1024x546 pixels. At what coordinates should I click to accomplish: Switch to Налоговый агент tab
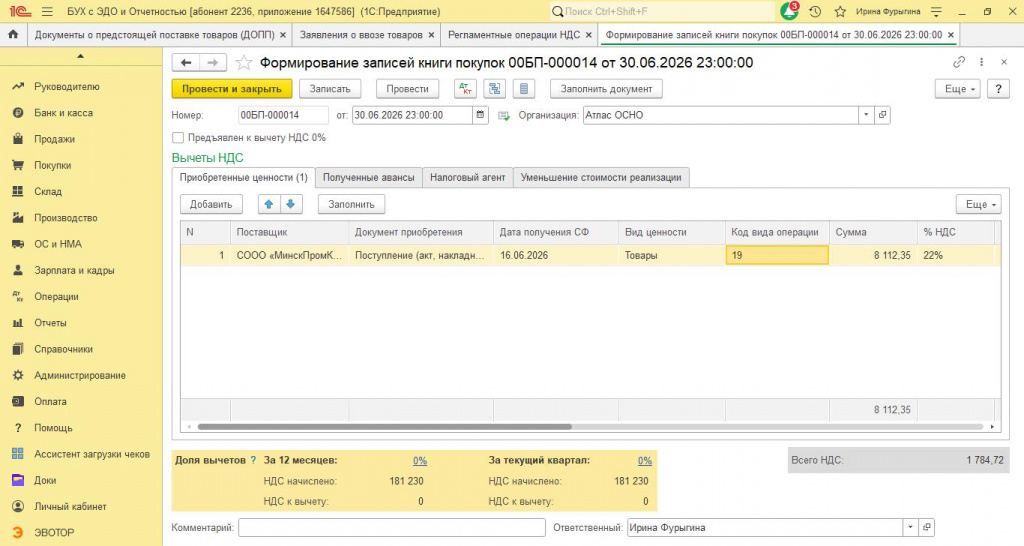point(468,178)
